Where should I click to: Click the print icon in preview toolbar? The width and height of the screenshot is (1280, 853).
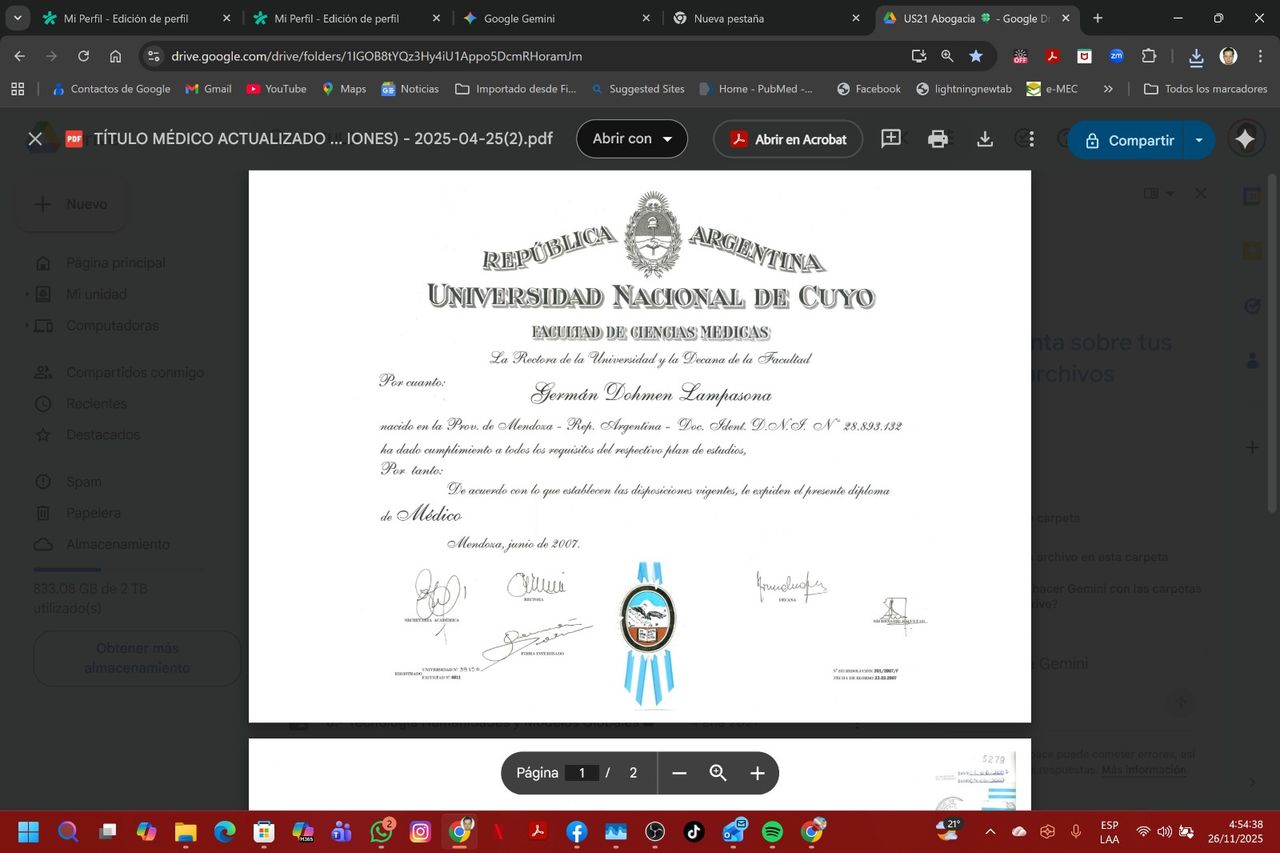[x=937, y=139]
